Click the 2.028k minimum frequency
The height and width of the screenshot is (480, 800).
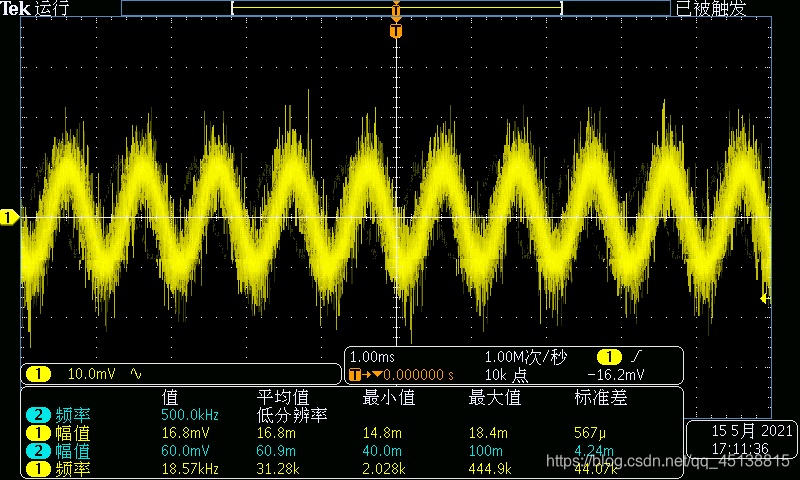[x=384, y=469]
